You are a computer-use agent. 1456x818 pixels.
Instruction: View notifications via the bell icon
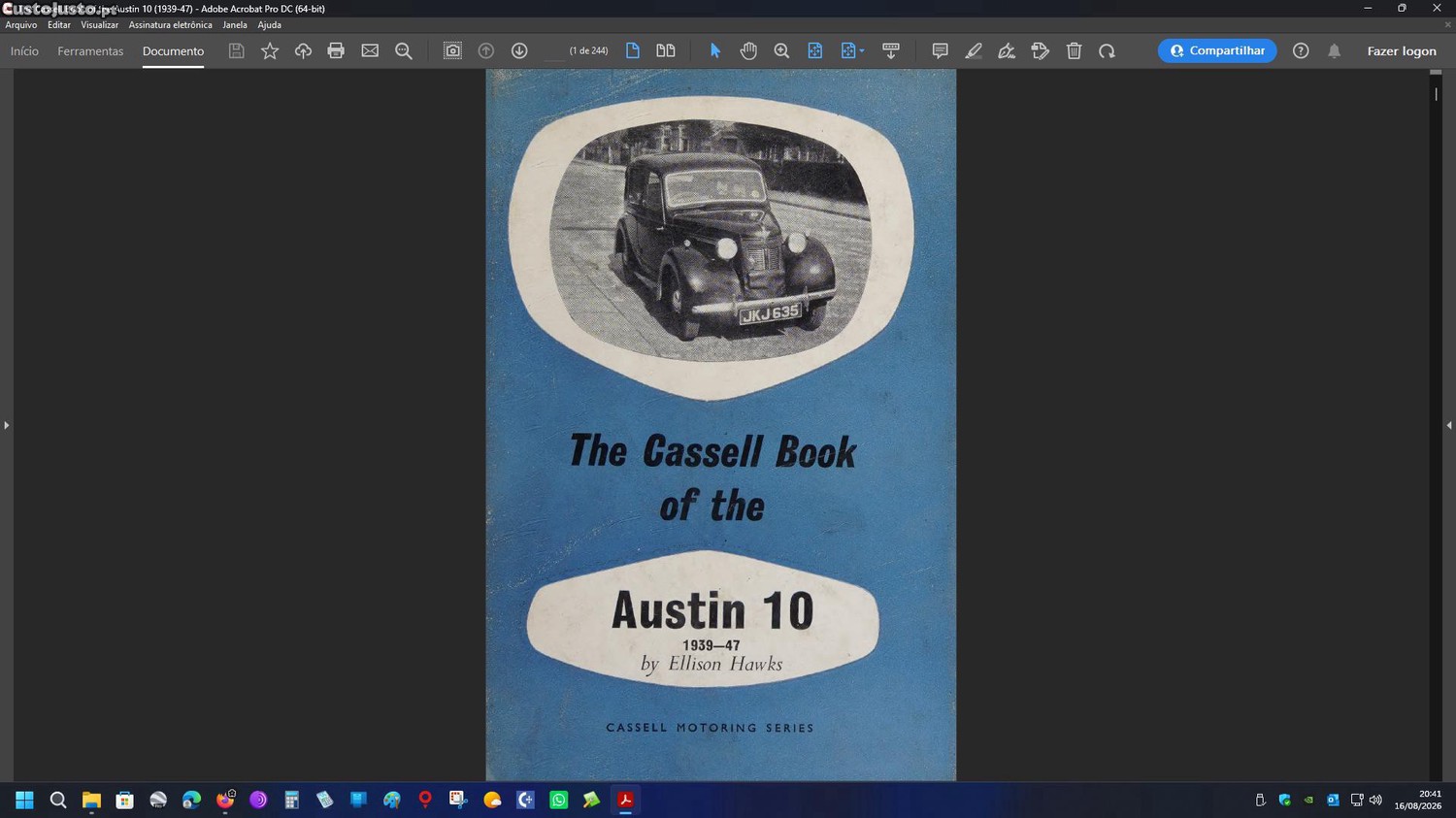tap(1335, 50)
